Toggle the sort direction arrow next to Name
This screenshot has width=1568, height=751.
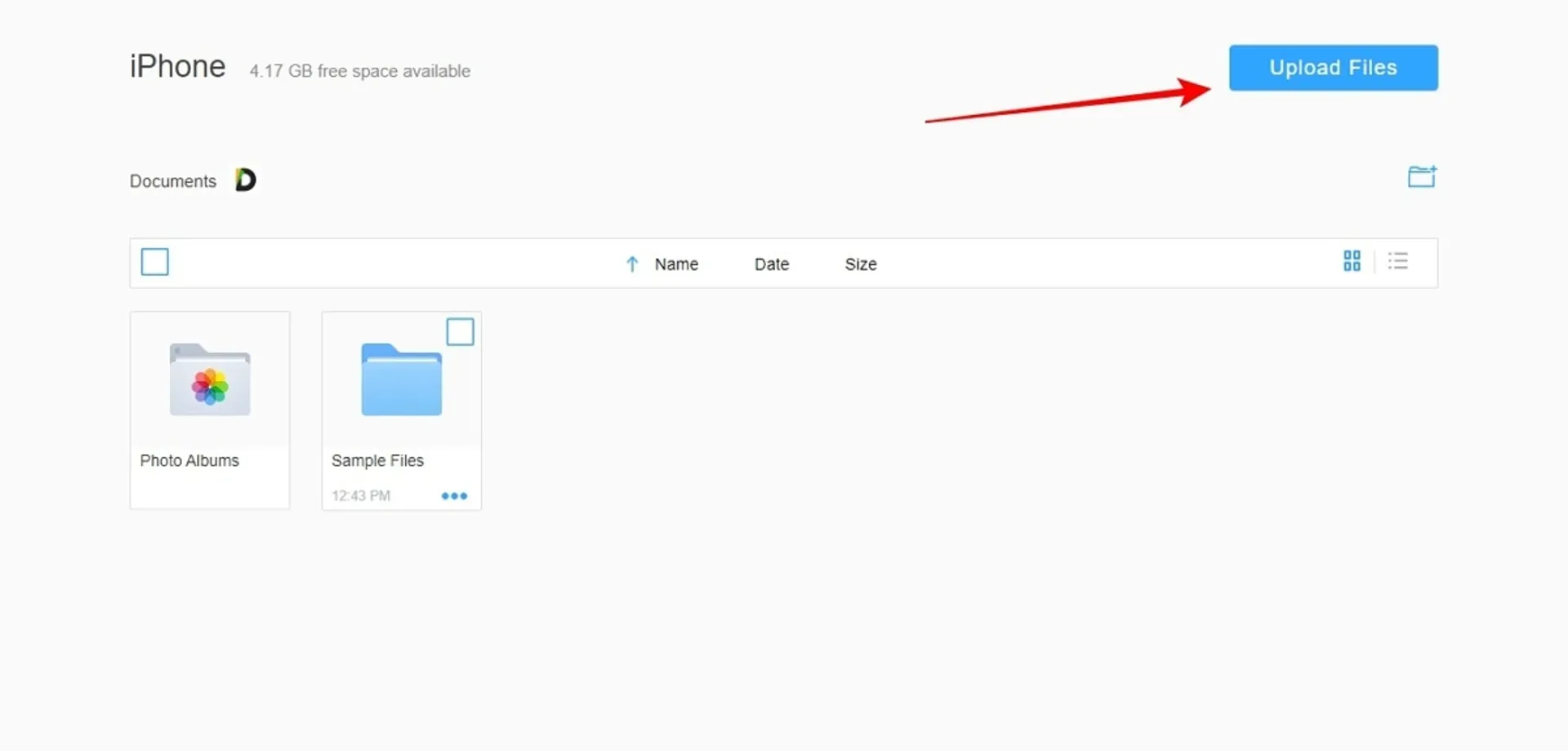(631, 264)
